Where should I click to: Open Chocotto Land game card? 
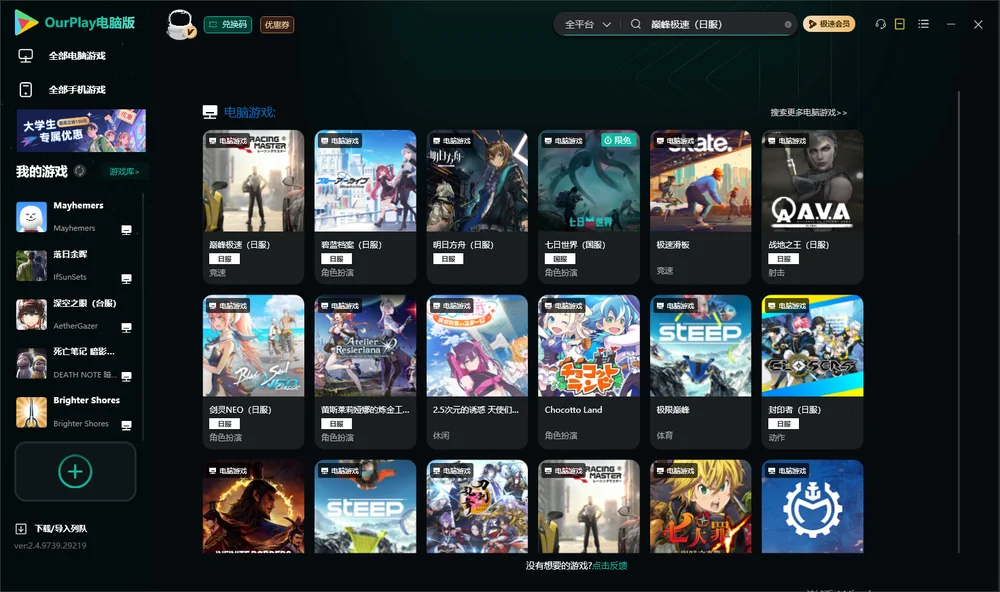589,372
